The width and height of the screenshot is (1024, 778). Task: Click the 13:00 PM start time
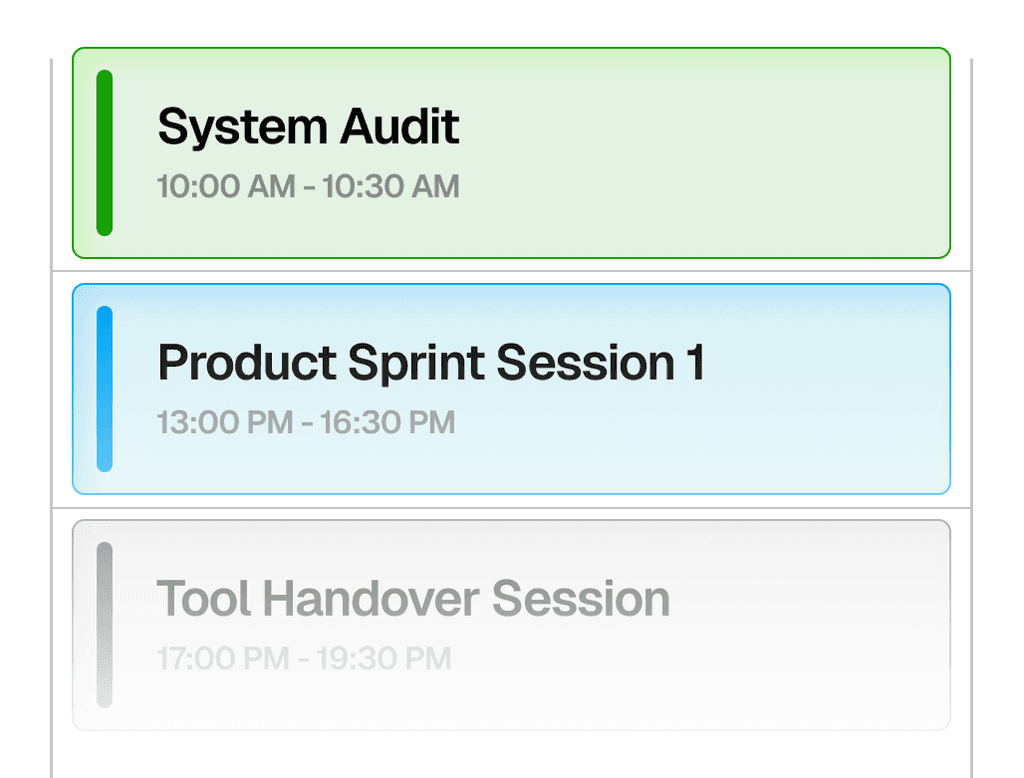pos(225,422)
